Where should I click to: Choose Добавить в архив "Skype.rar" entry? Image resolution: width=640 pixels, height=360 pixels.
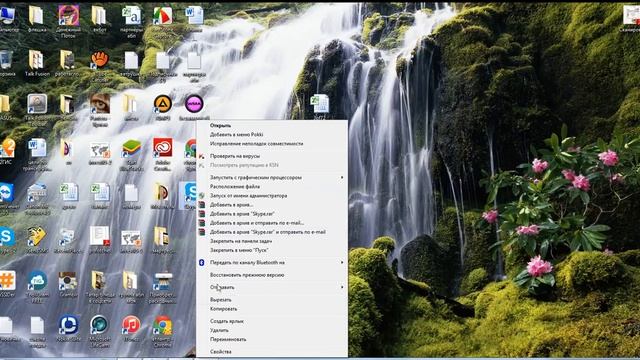(x=242, y=213)
